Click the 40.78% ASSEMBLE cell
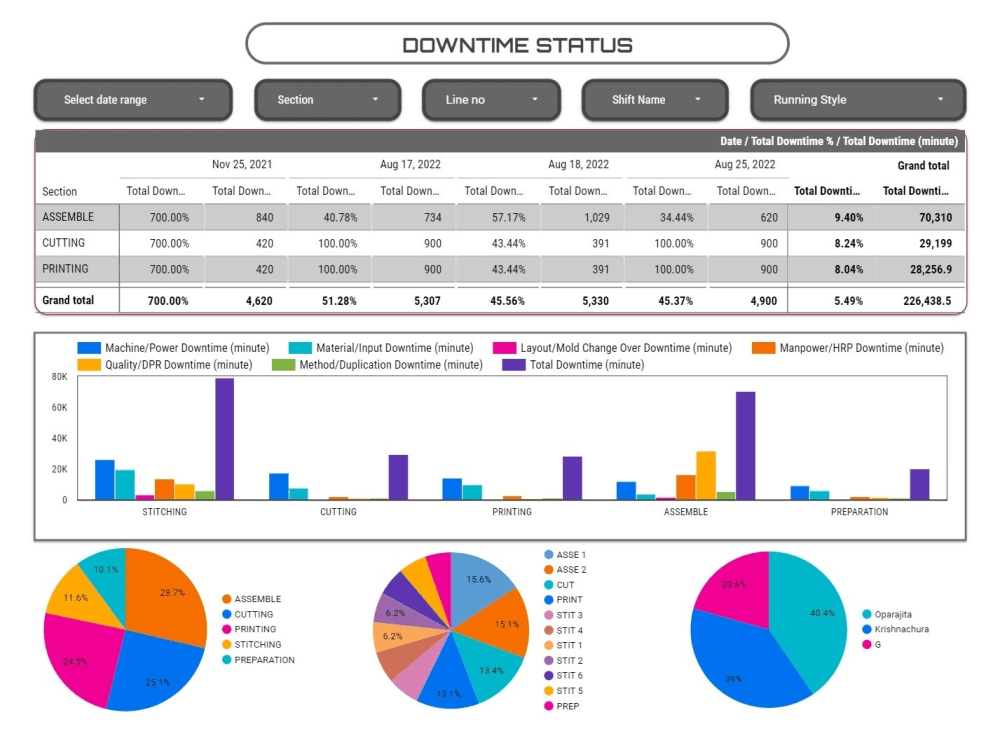1000x750 pixels. pos(341,217)
